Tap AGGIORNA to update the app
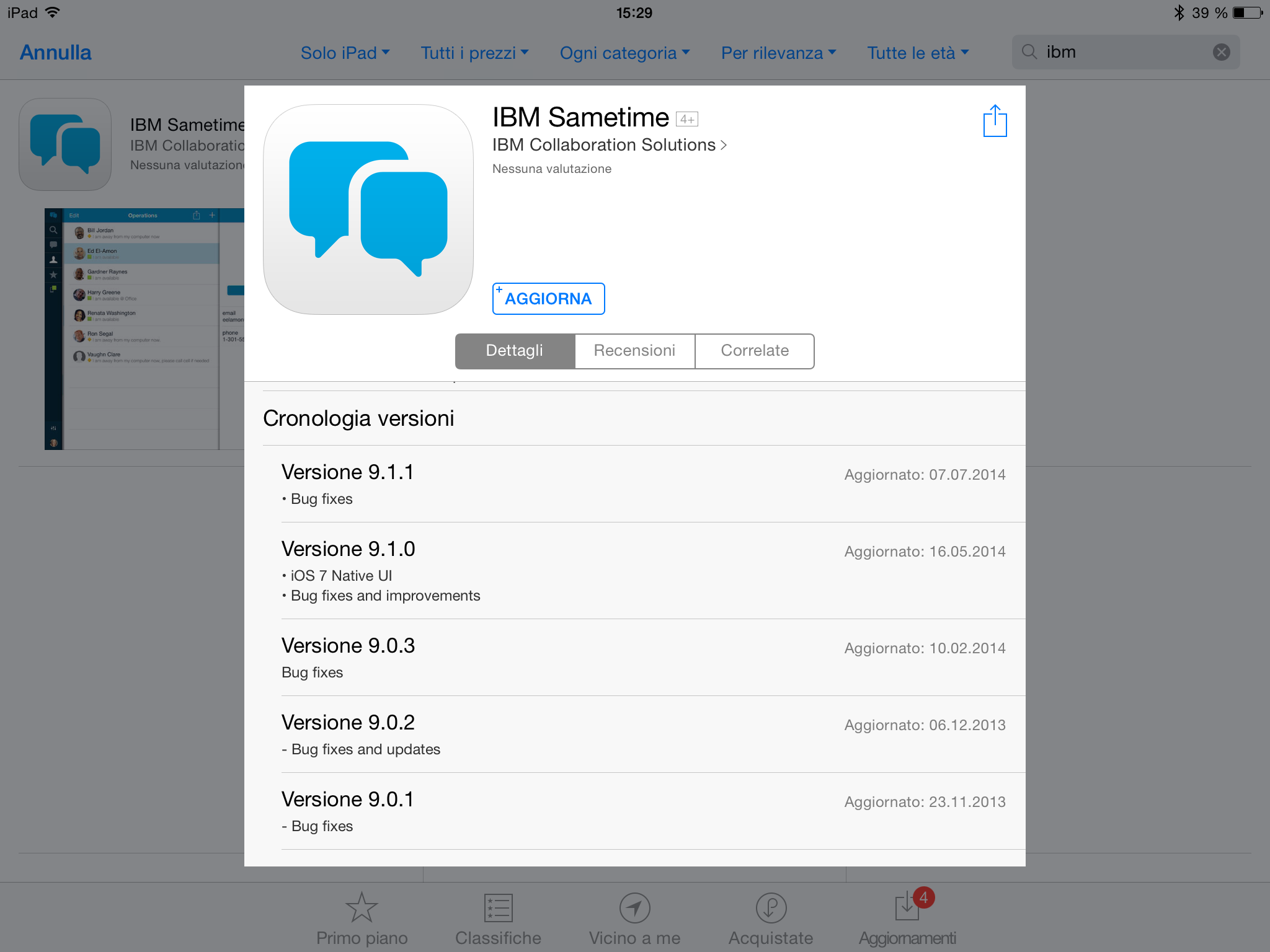Viewport: 1270px width, 952px height. coord(548,299)
